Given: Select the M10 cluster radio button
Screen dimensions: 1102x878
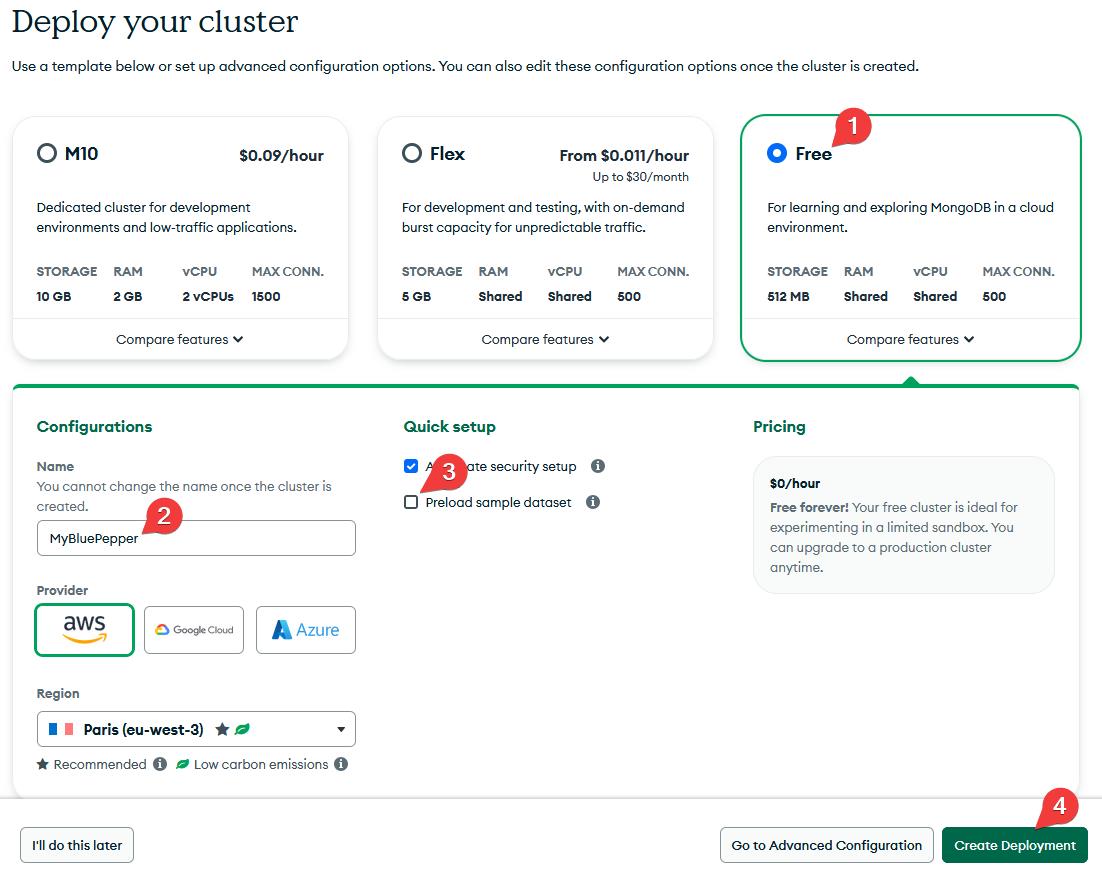Looking at the screenshot, I should coord(46,153).
